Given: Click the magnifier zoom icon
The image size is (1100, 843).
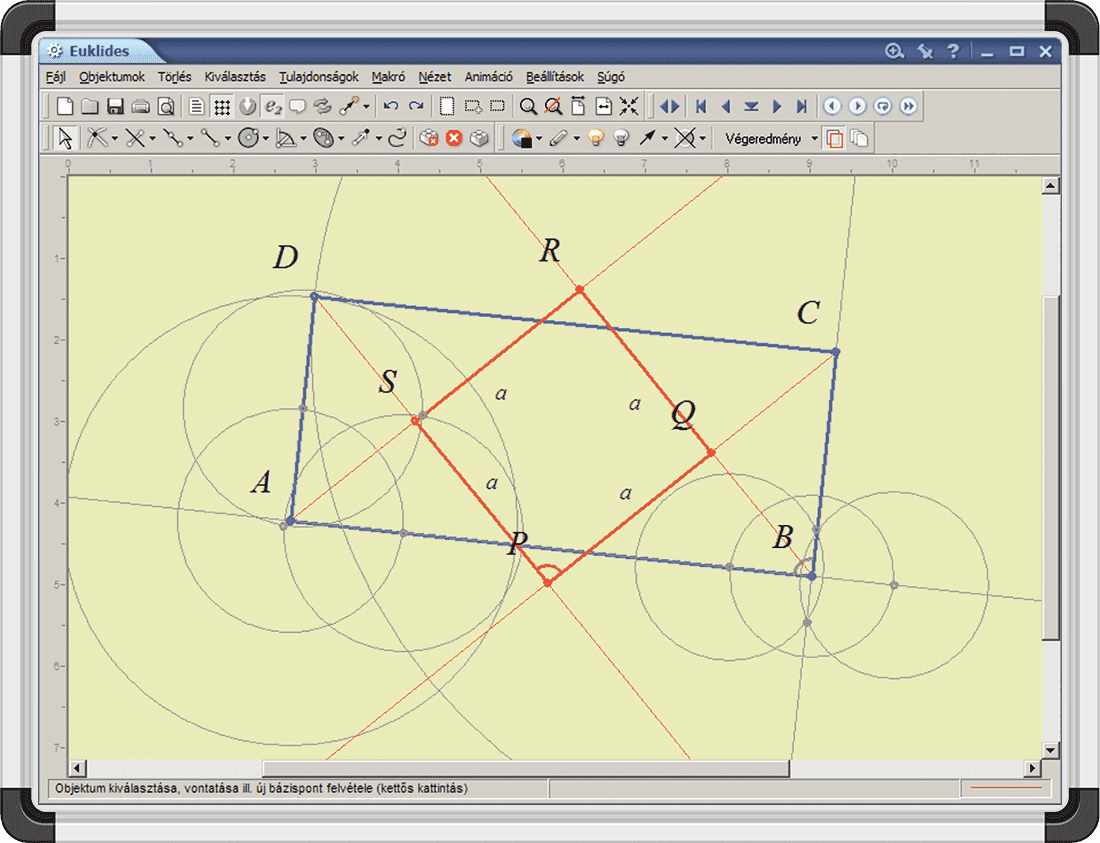Looking at the screenshot, I should point(527,106).
